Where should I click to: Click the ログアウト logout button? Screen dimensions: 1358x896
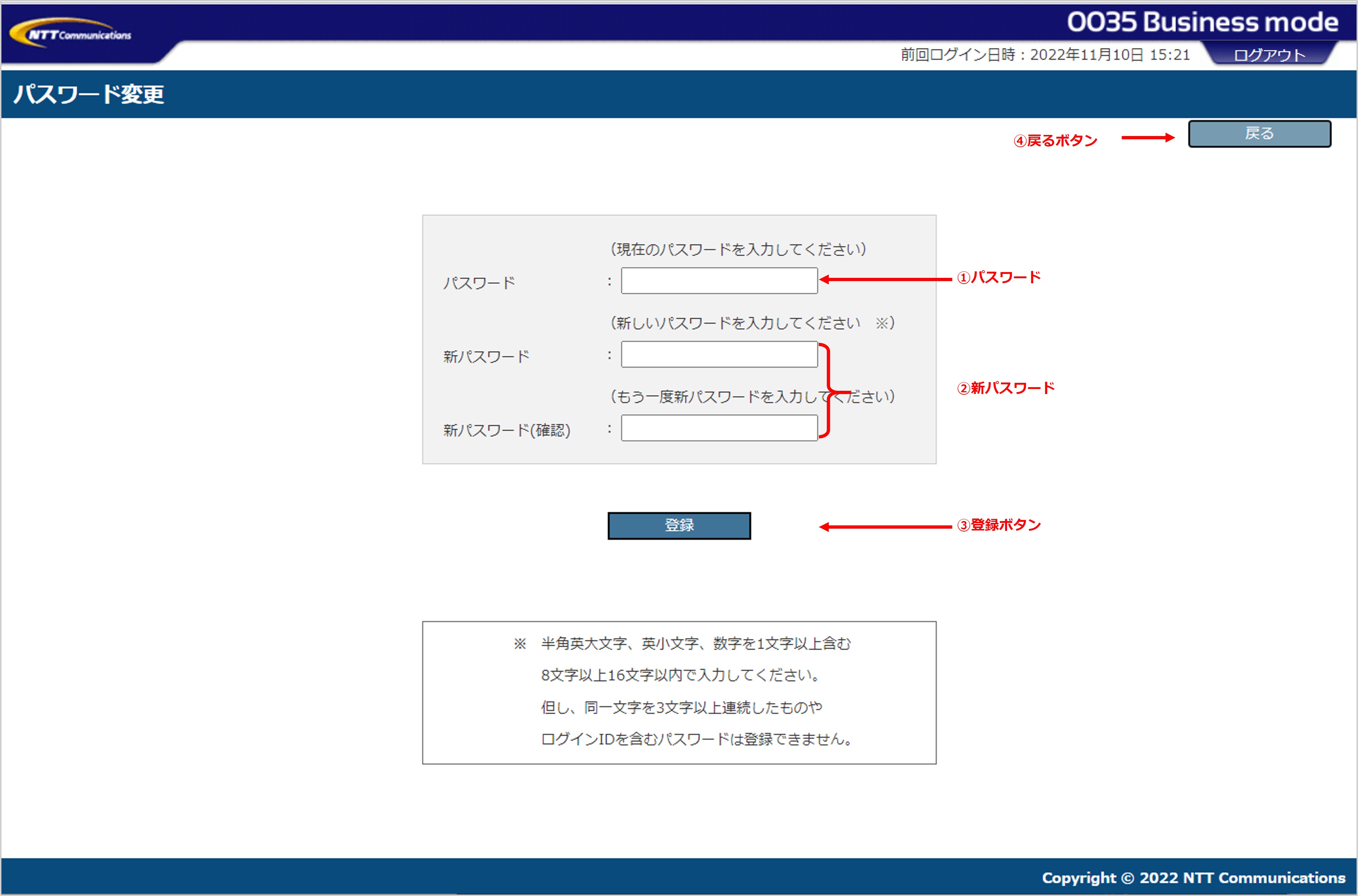click(x=1270, y=55)
